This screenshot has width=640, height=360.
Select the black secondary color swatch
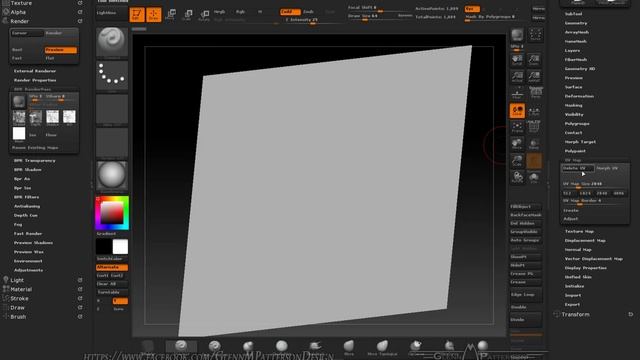(104, 247)
